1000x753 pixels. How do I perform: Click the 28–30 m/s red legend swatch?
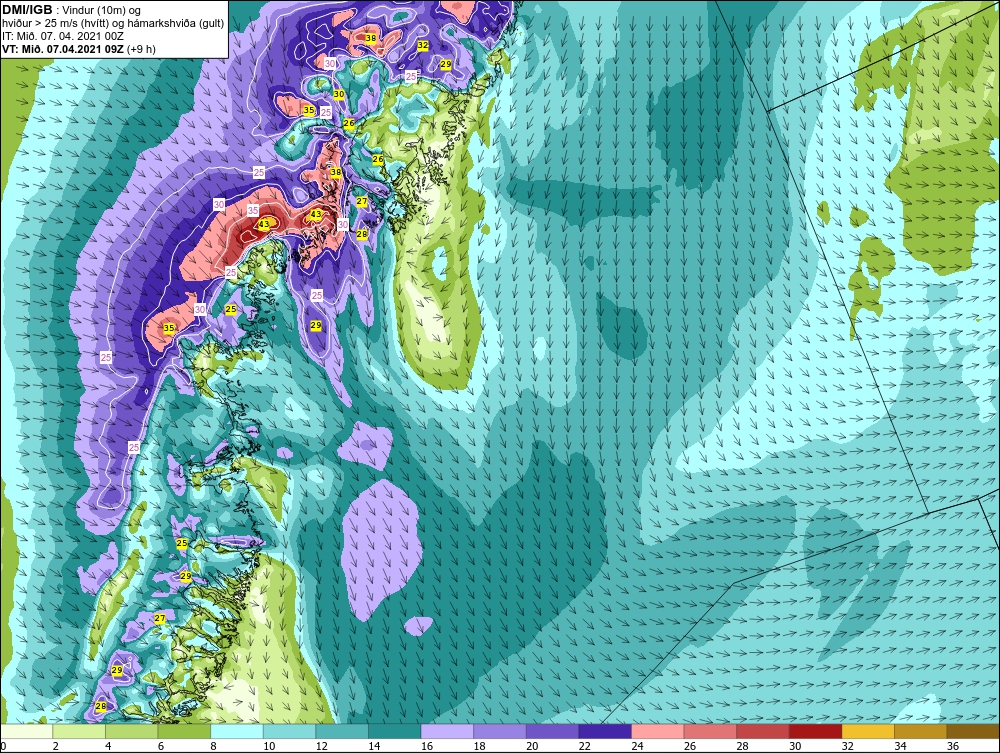click(763, 731)
